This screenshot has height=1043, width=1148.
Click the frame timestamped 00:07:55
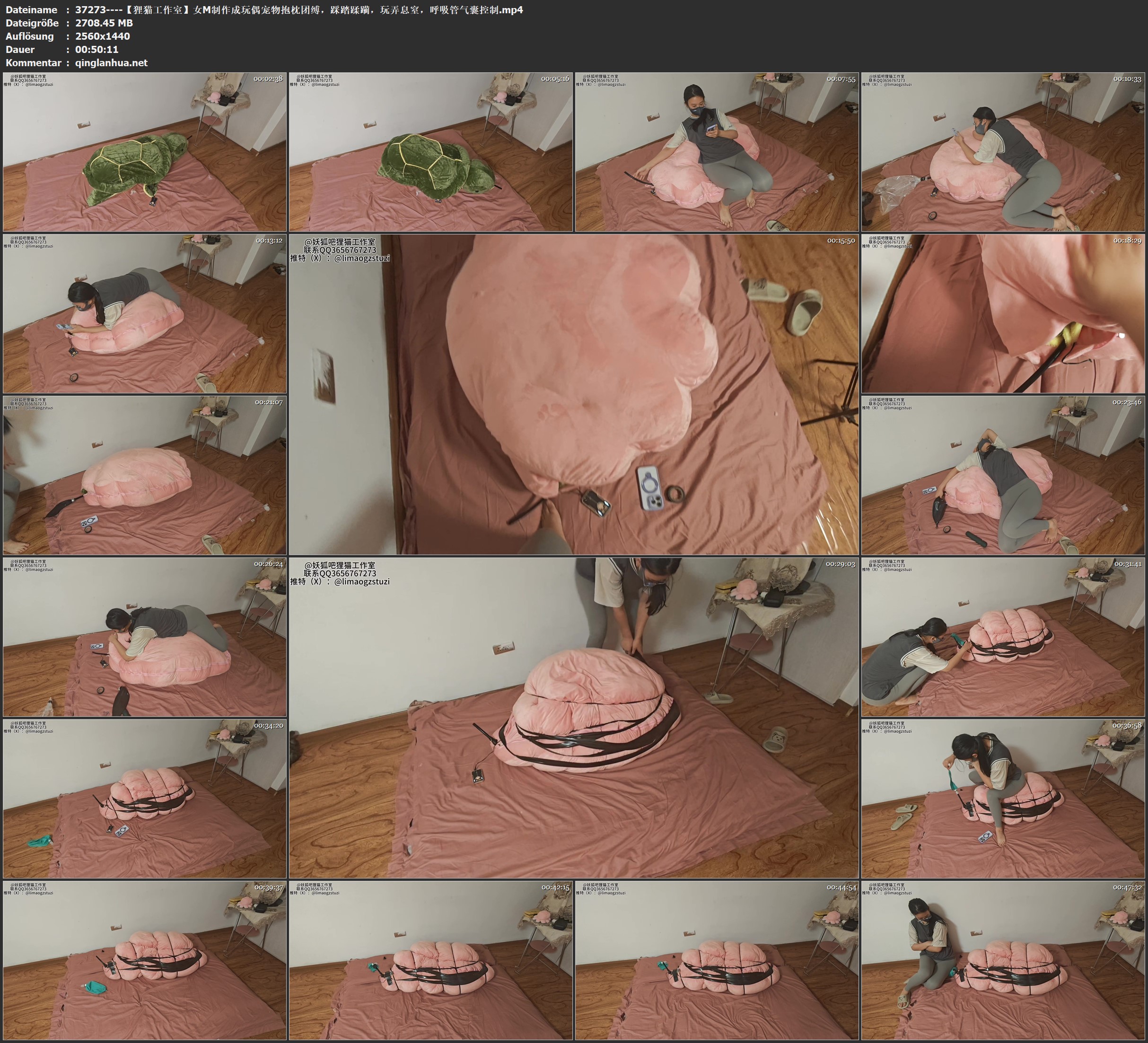[716, 151]
